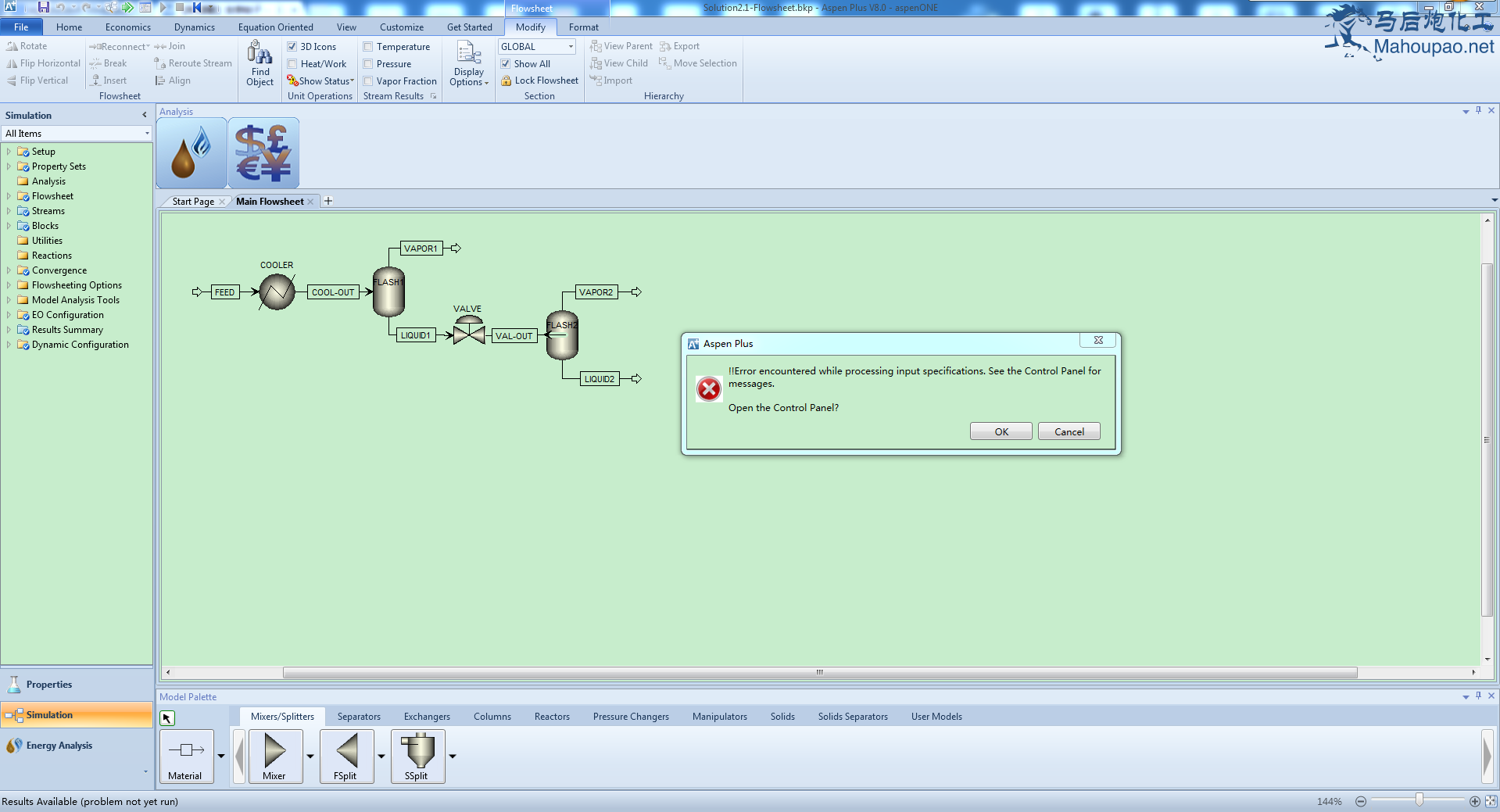The height and width of the screenshot is (812, 1500).
Task: Click the Save icon in quick access toolbar
Action: [44, 7]
